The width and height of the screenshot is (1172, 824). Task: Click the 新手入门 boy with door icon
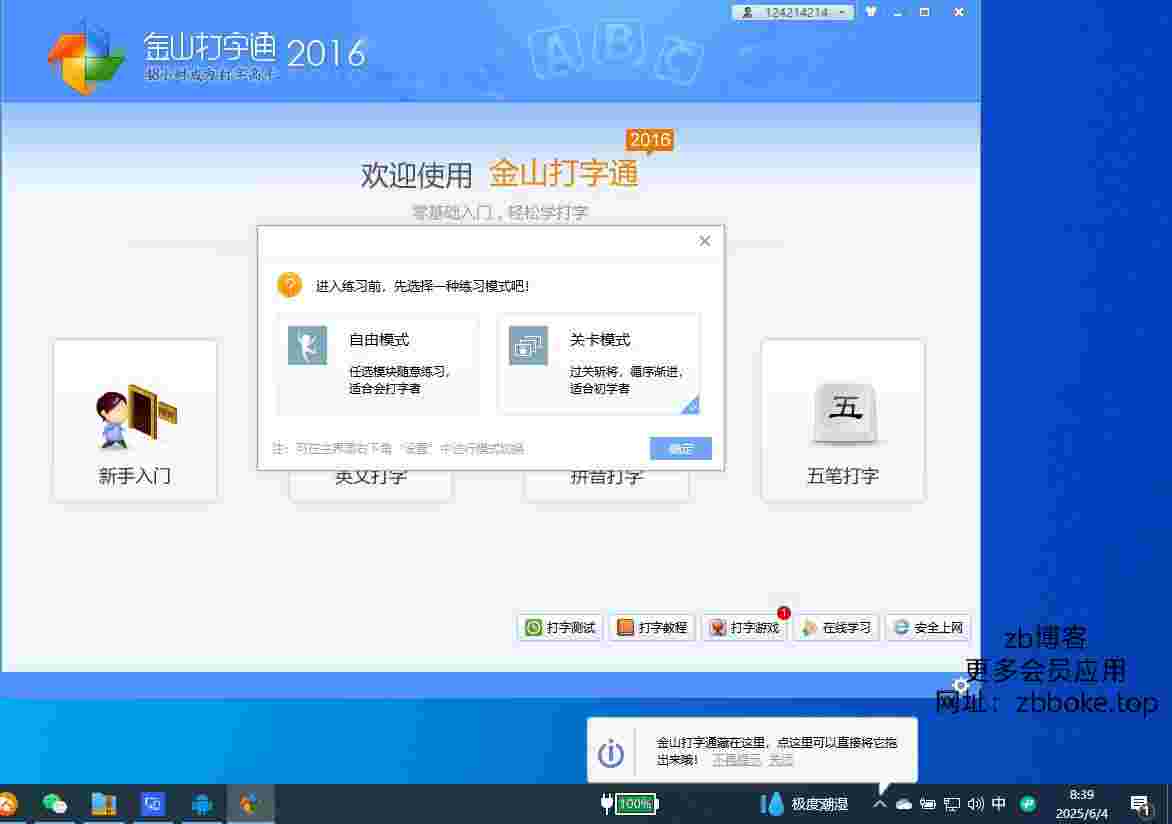click(x=136, y=416)
